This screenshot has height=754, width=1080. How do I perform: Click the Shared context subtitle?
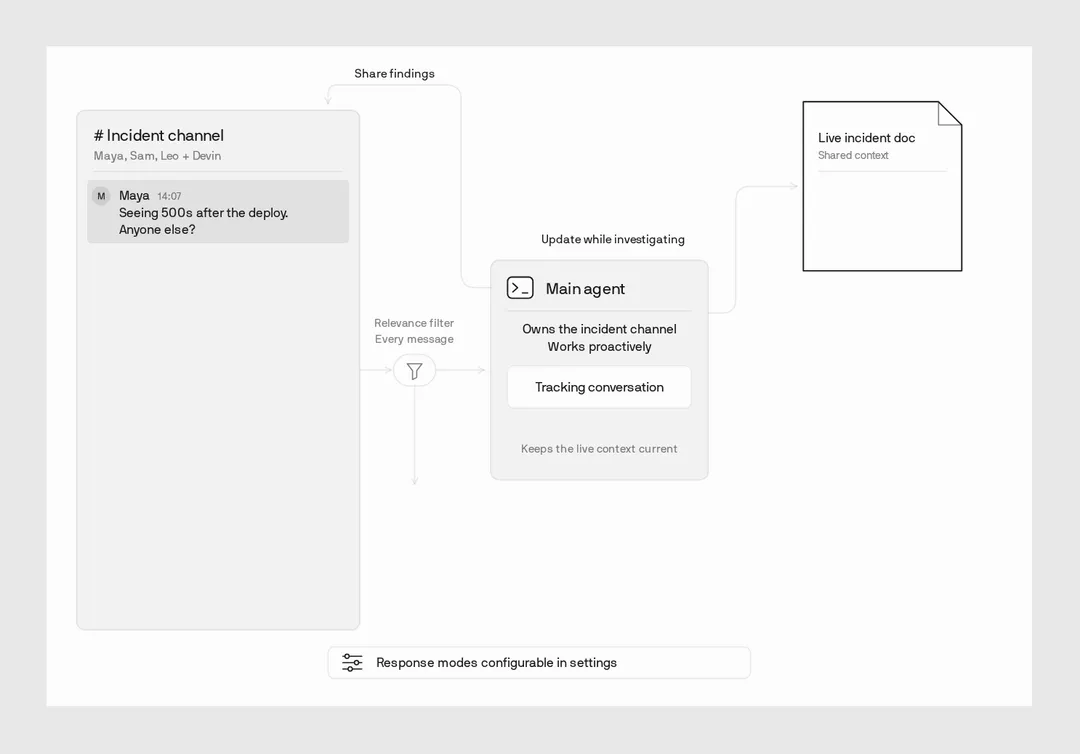(x=853, y=156)
